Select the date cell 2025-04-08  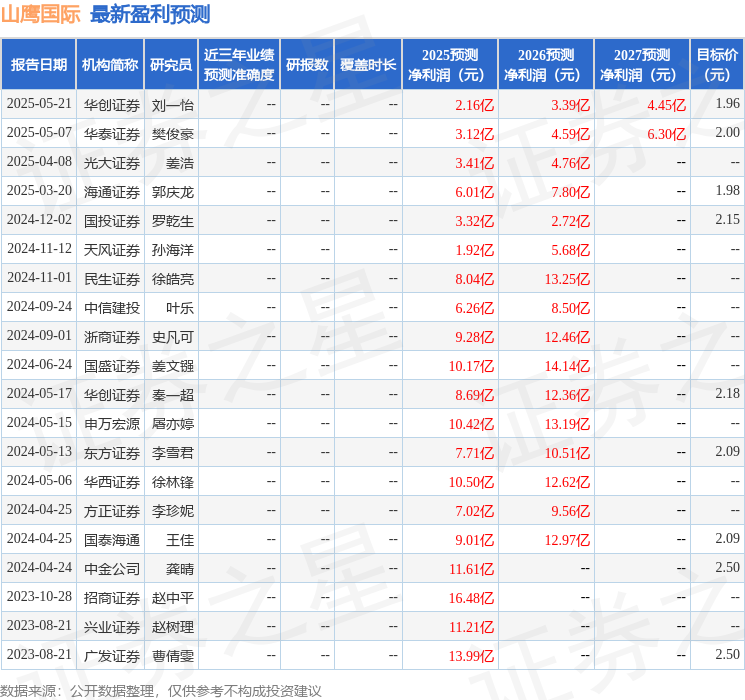(39, 162)
